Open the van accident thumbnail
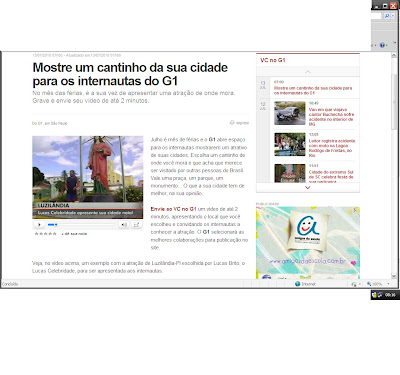The height and width of the screenshot is (375, 400). [x=290, y=113]
